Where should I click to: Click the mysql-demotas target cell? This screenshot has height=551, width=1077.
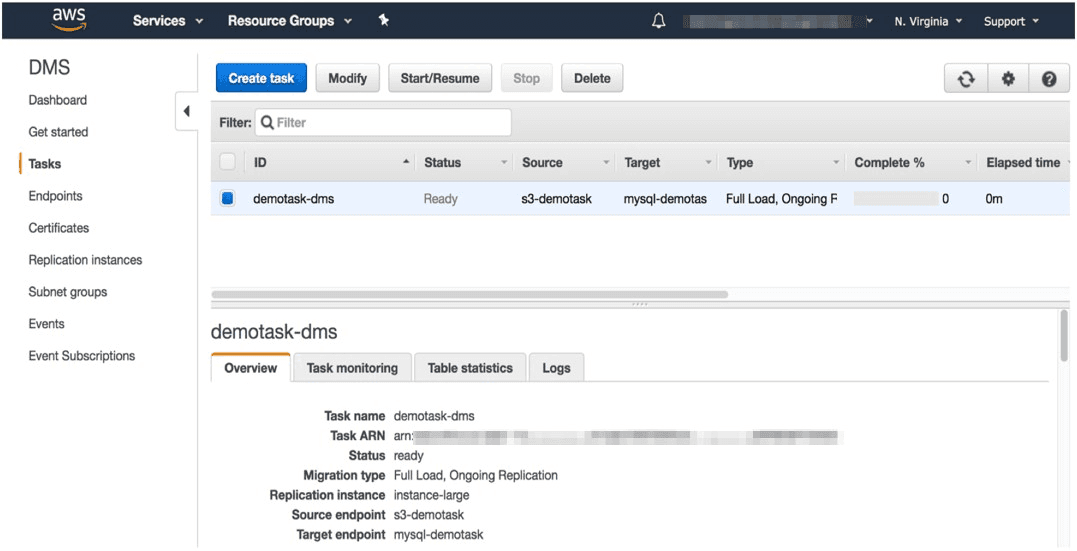(665, 199)
